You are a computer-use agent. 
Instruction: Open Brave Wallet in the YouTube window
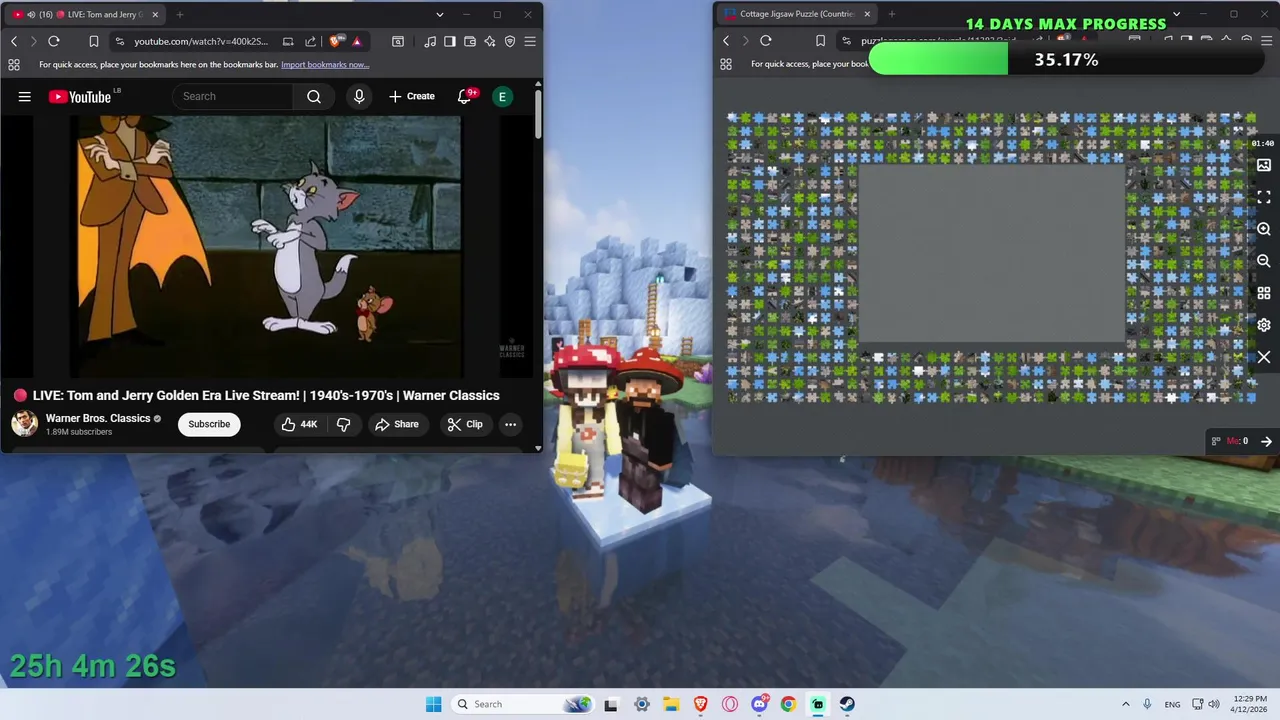[x=469, y=41]
